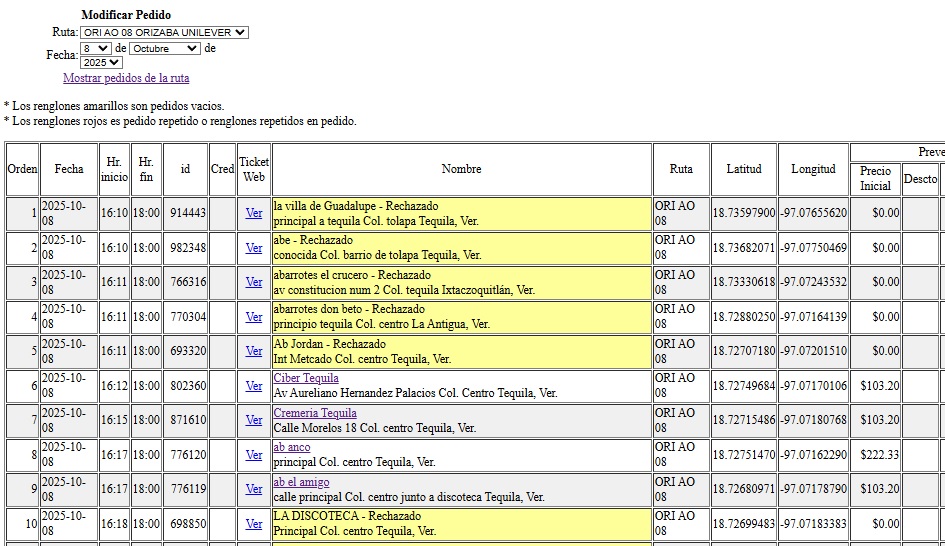The image size is (945, 546).
Task: Open Ver ticket for id 698850
Action: click(254, 524)
